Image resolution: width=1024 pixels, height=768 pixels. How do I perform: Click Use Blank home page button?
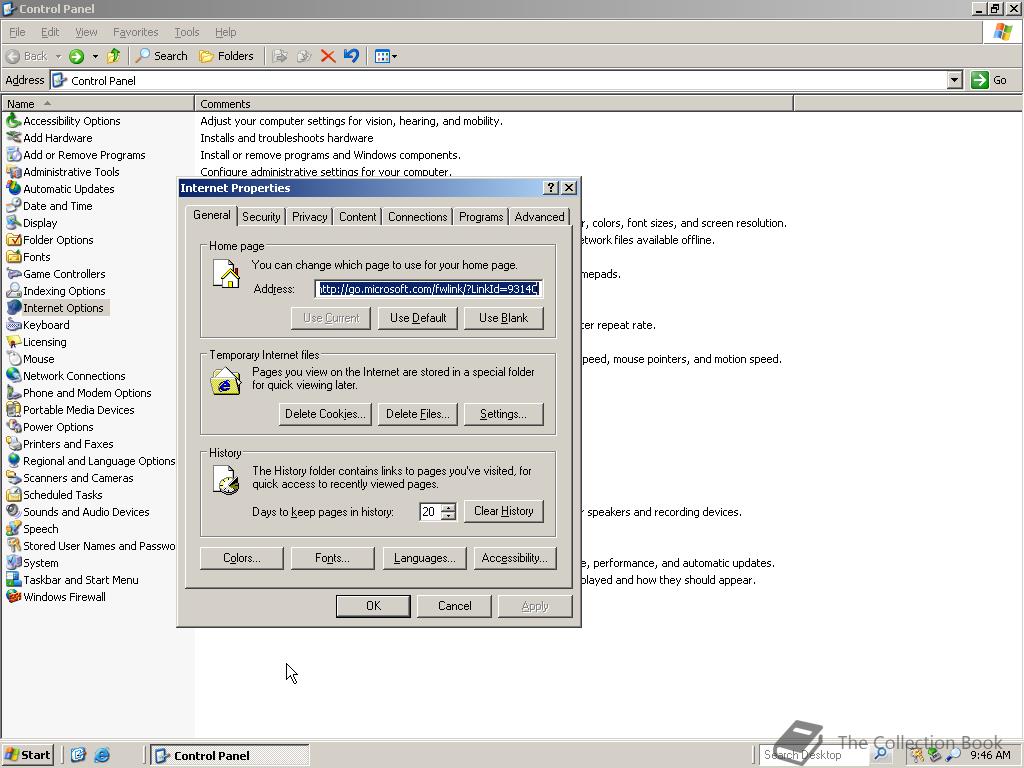504,318
